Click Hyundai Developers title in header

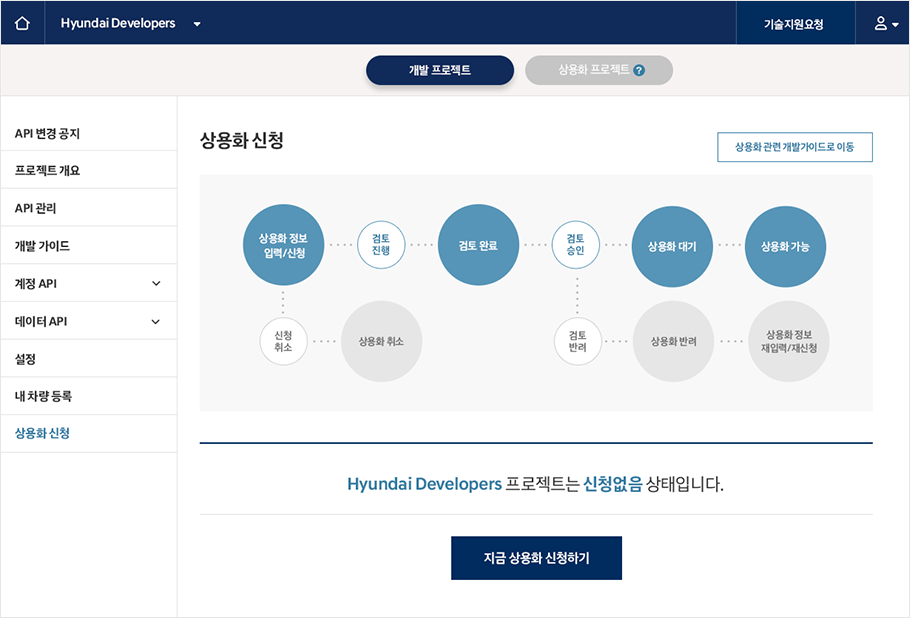point(118,23)
